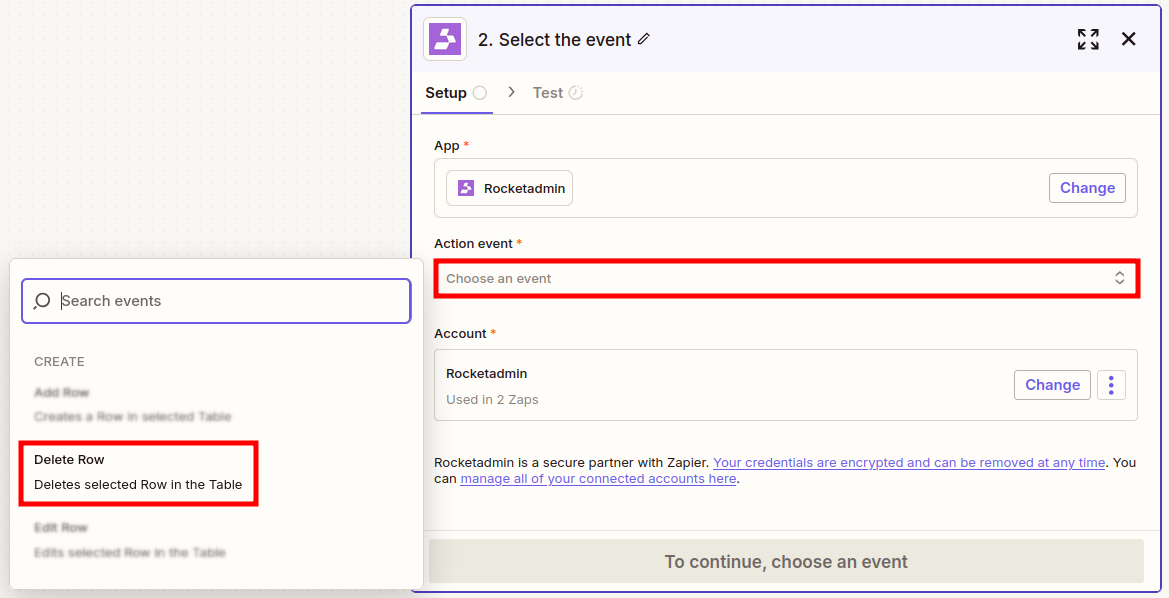Open manage all connected accounts link

click(x=598, y=479)
